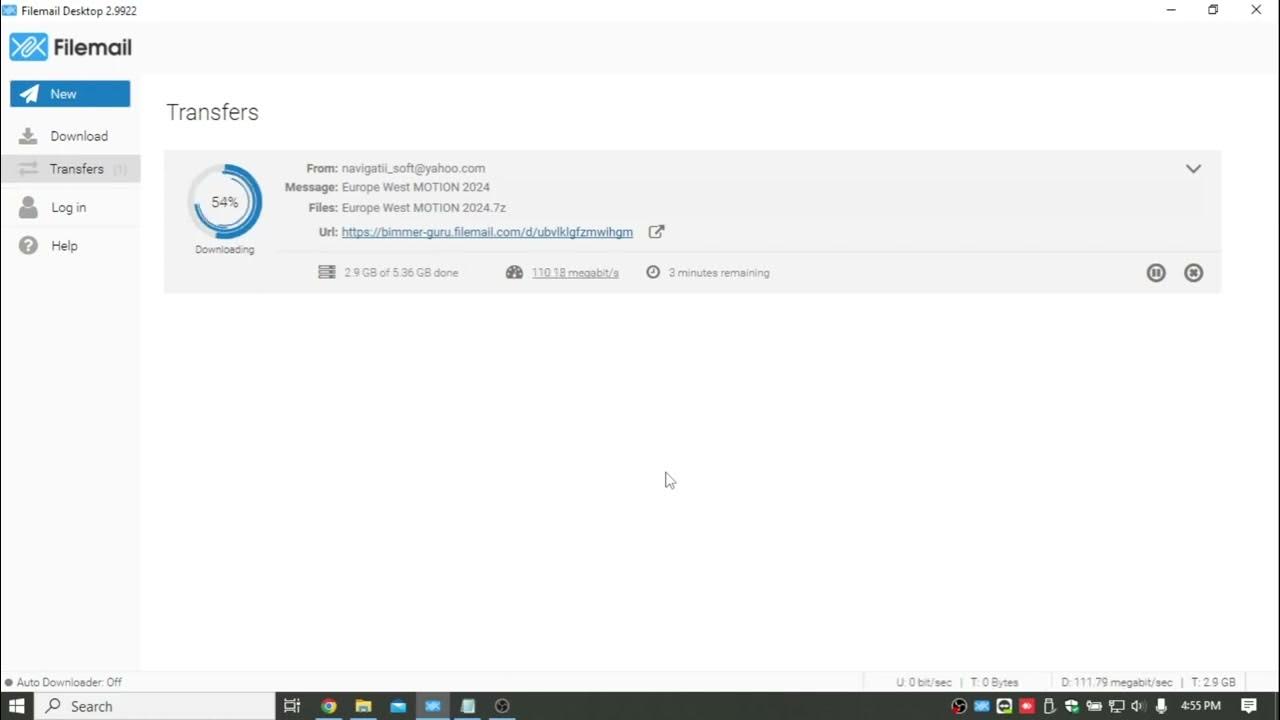Open the Log in page
1280x720 pixels.
(x=70, y=207)
